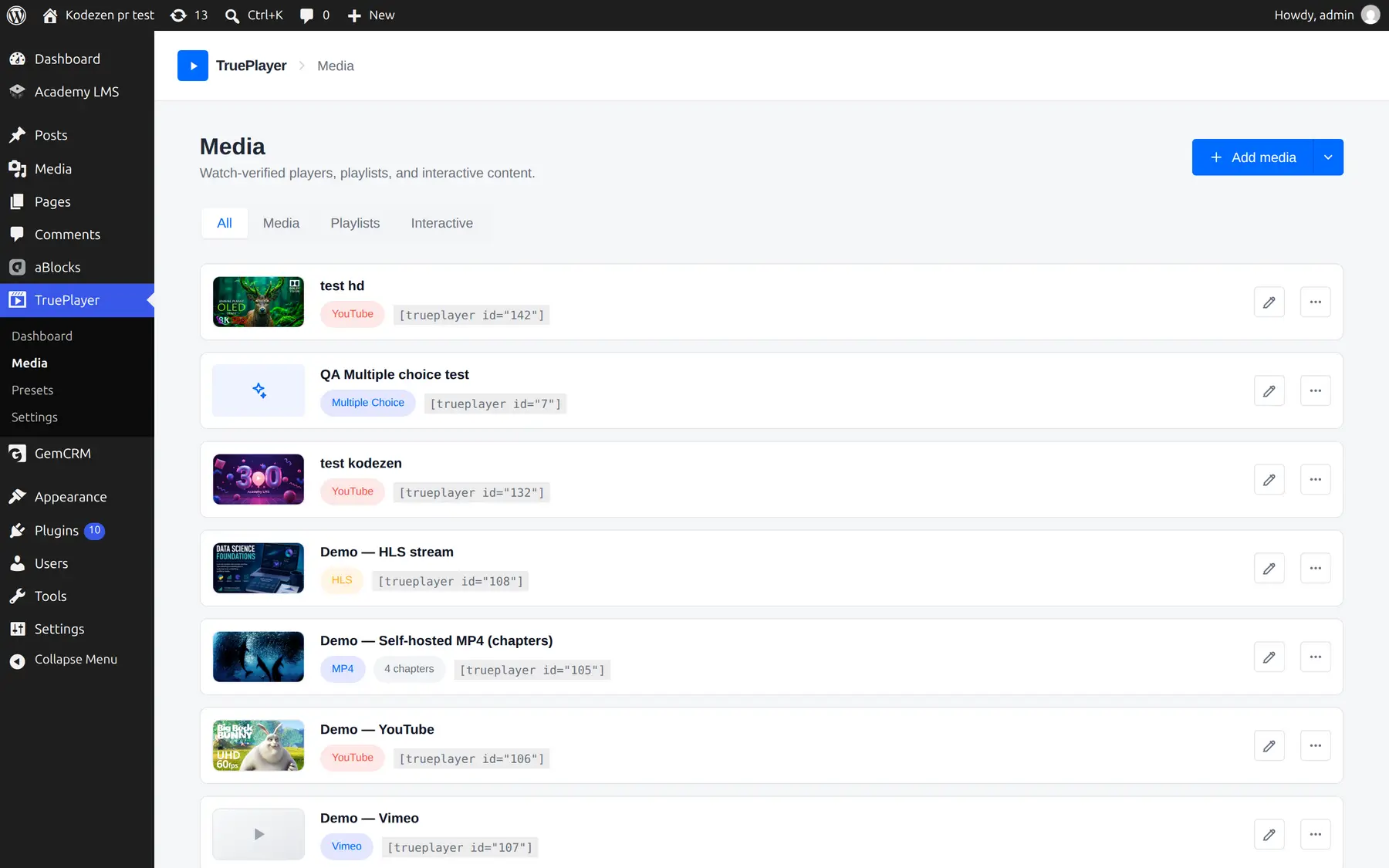Open the updates icon showing 13
This screenshot has height=868, width=1389.
pos(189,15)
